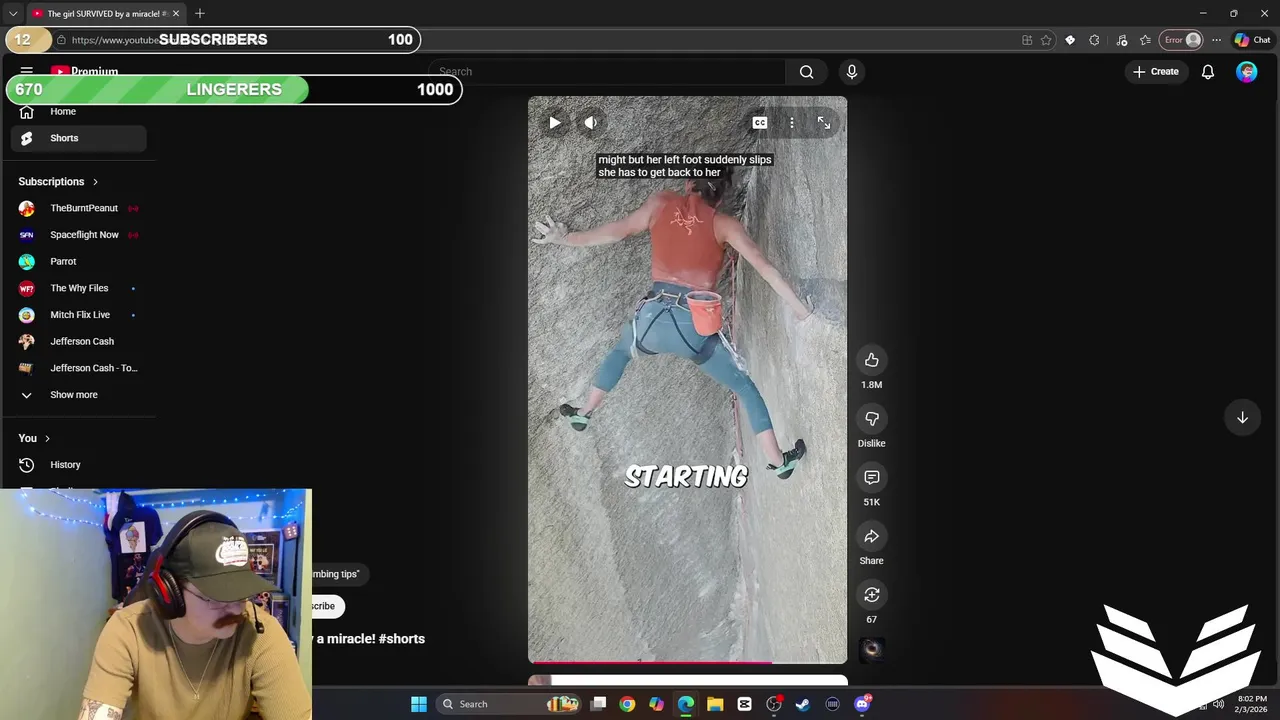Open CapCut from the taskbar

coord(744,704)
